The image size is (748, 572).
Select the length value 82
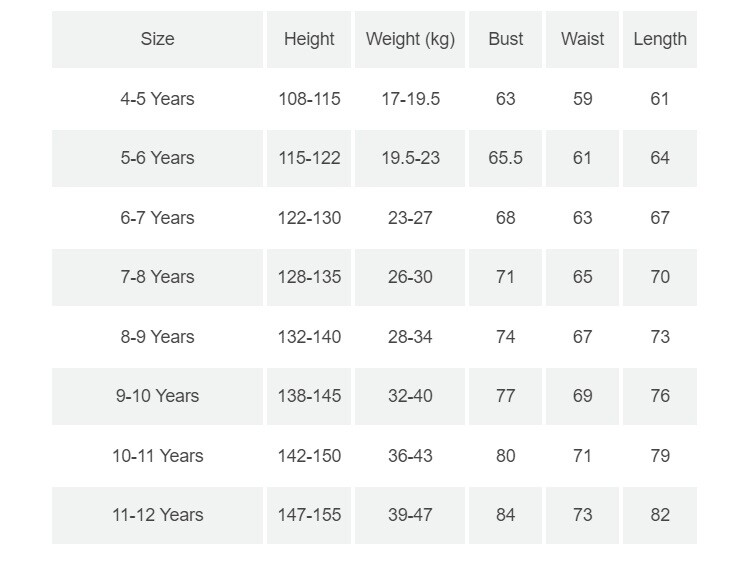click(x=660, y=515)
